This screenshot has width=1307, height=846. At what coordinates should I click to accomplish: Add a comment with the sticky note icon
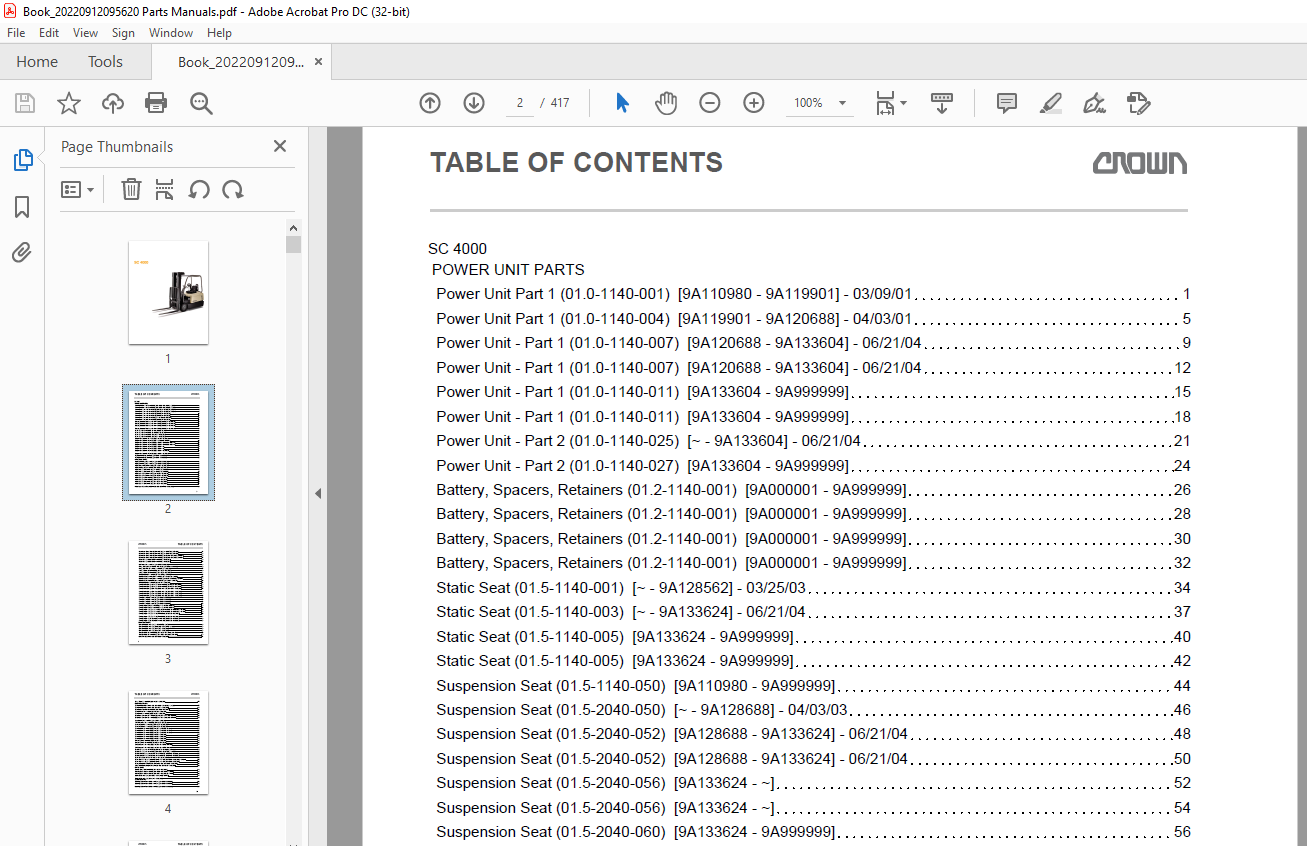point(1007,103)
